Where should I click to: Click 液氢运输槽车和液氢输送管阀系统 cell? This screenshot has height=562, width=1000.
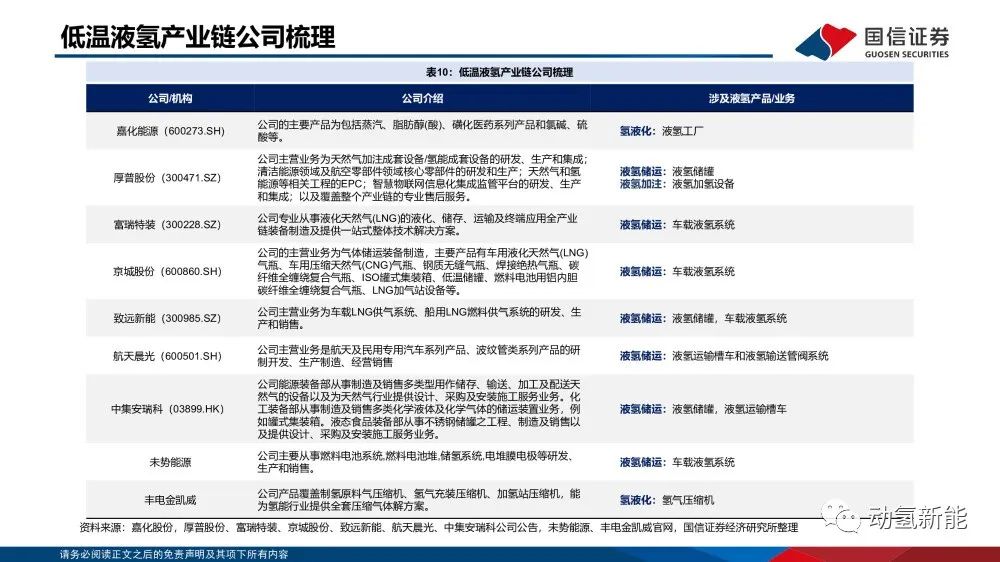pyautogui.click(x=724, y=356)
